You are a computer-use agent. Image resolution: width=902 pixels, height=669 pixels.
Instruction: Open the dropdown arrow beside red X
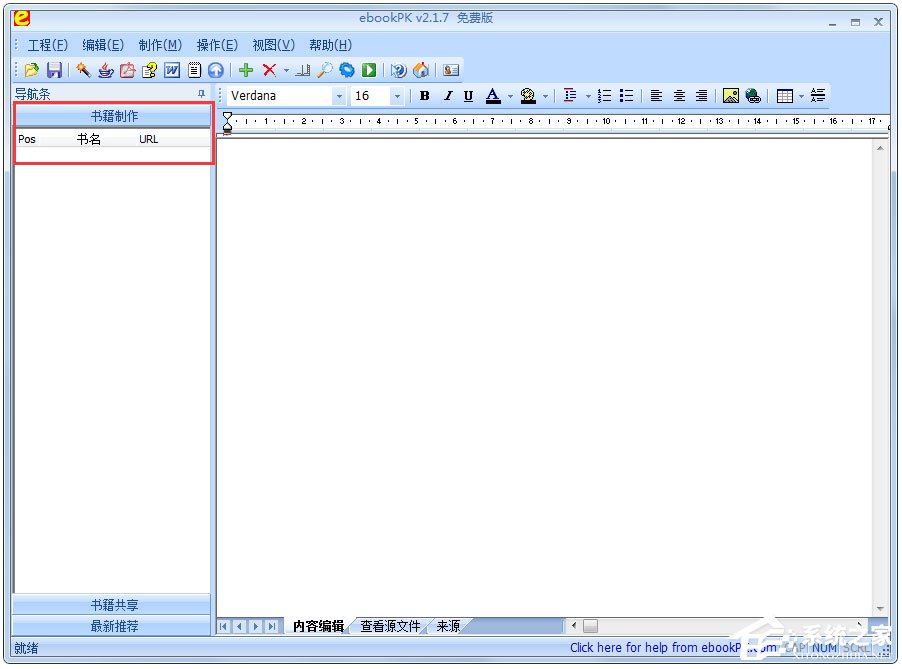coord(286,71)
